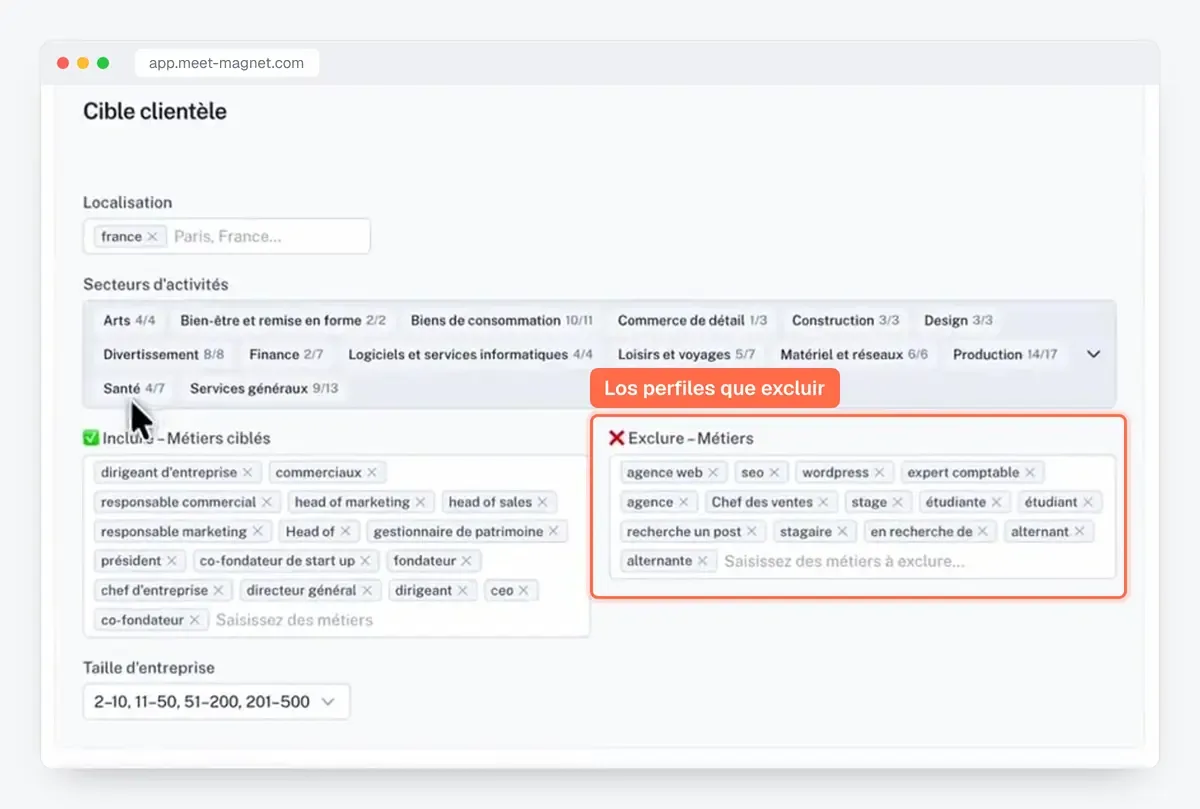Remove 'agence web' excluded tag

[713, 473]
